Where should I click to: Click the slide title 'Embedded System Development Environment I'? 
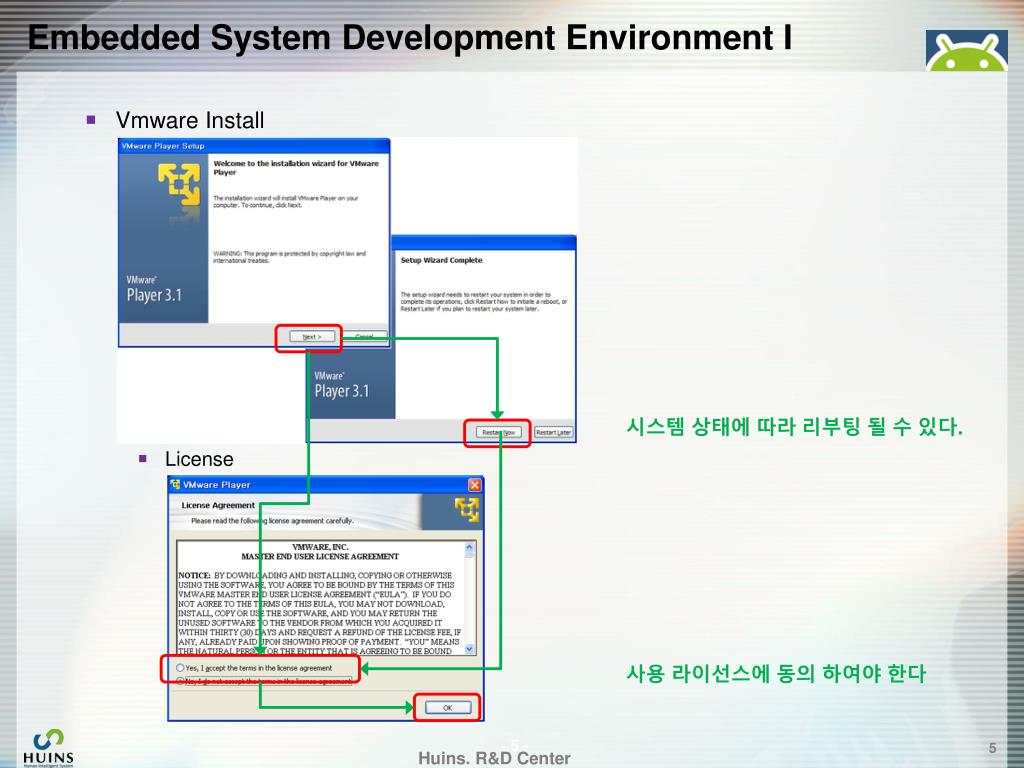pyautogui.click(x=410, y=37)
